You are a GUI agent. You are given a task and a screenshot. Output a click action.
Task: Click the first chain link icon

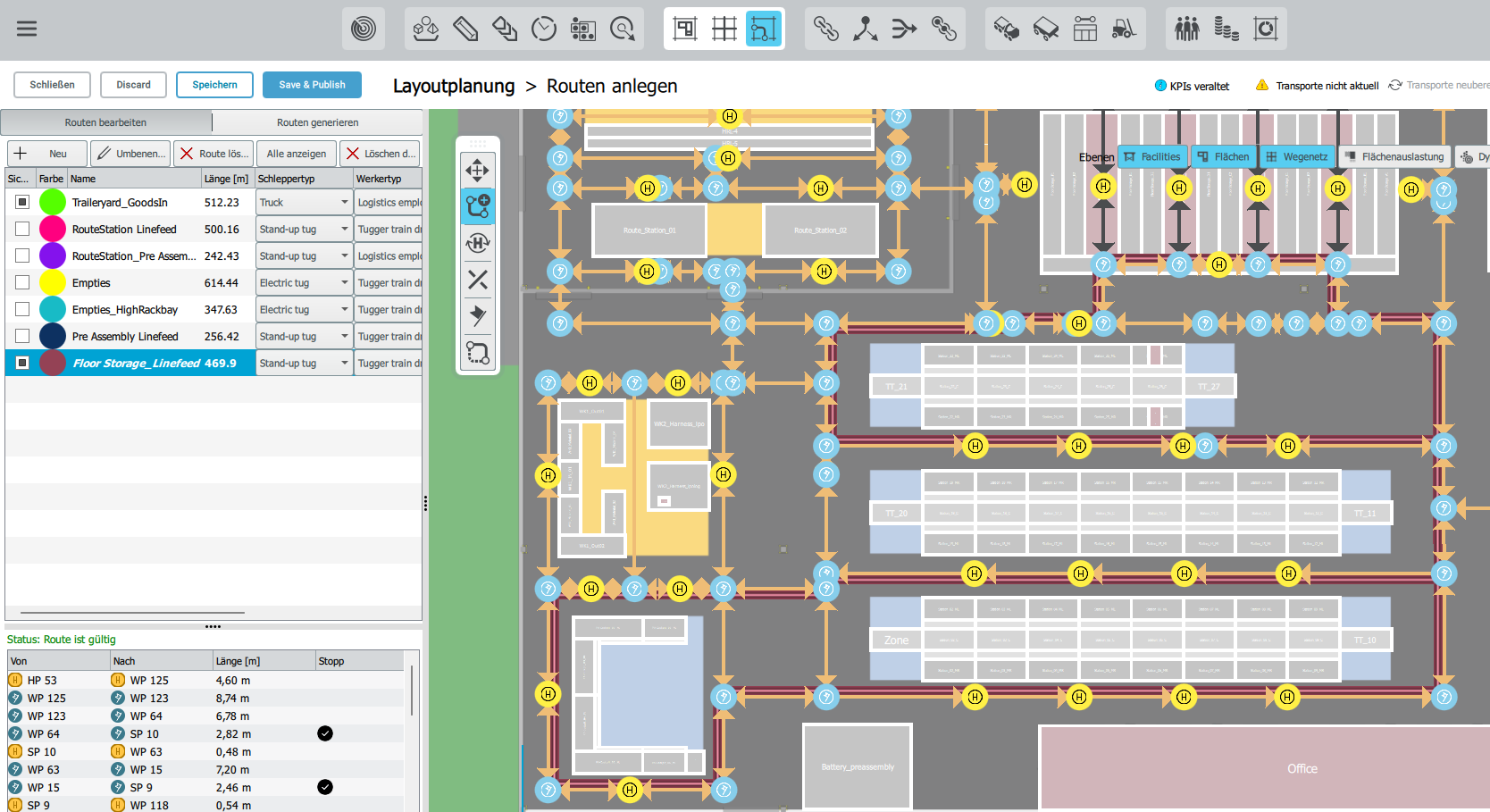click(826, 29)
